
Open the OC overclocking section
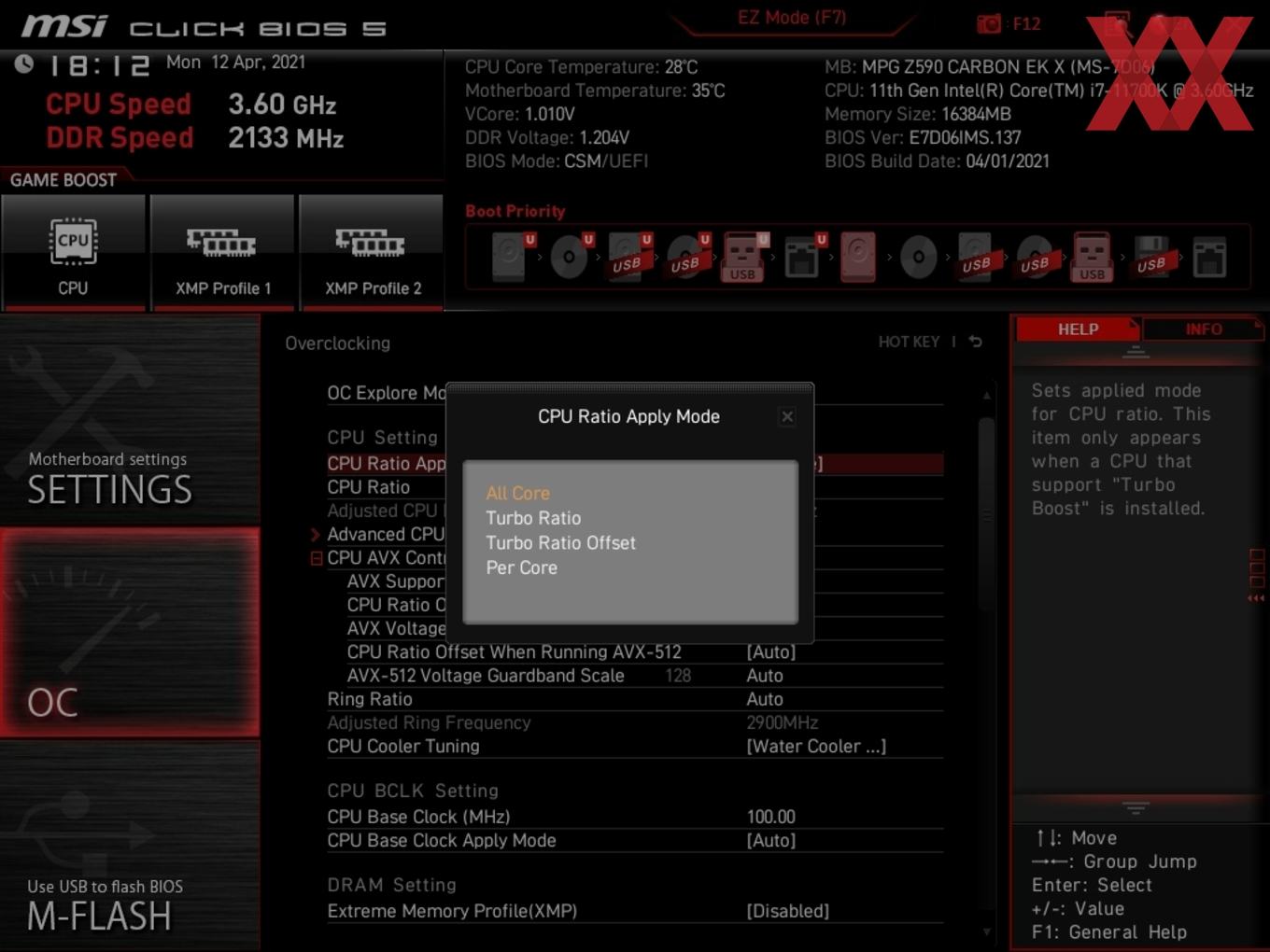(130, 633)
